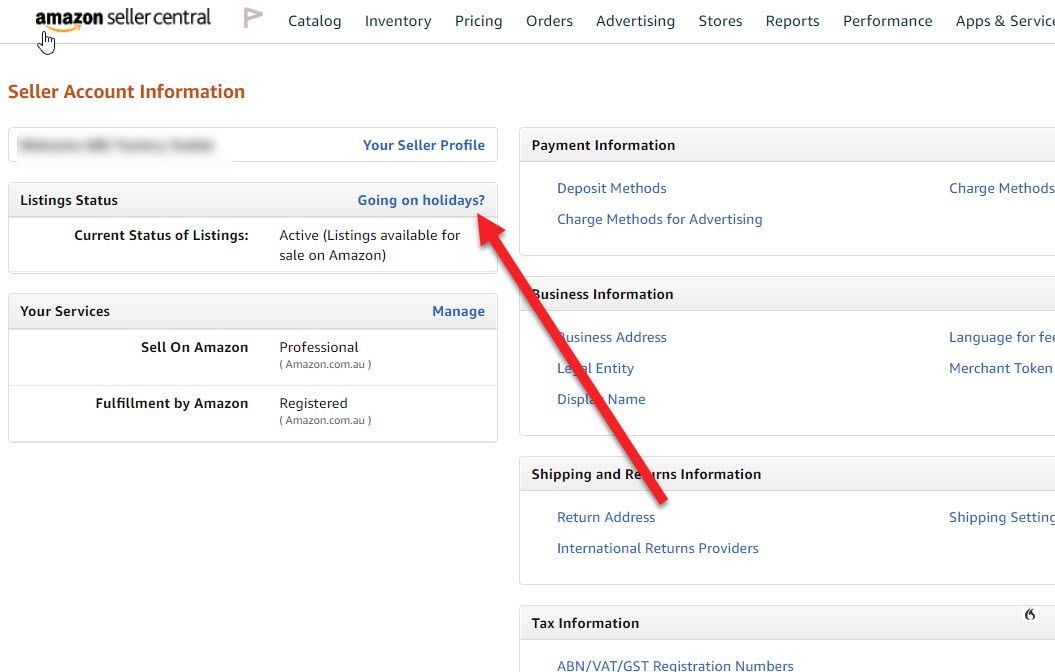The image size is (1055, 672).
Task: Open the Catalog menu
Action: [x=314, y=21]
